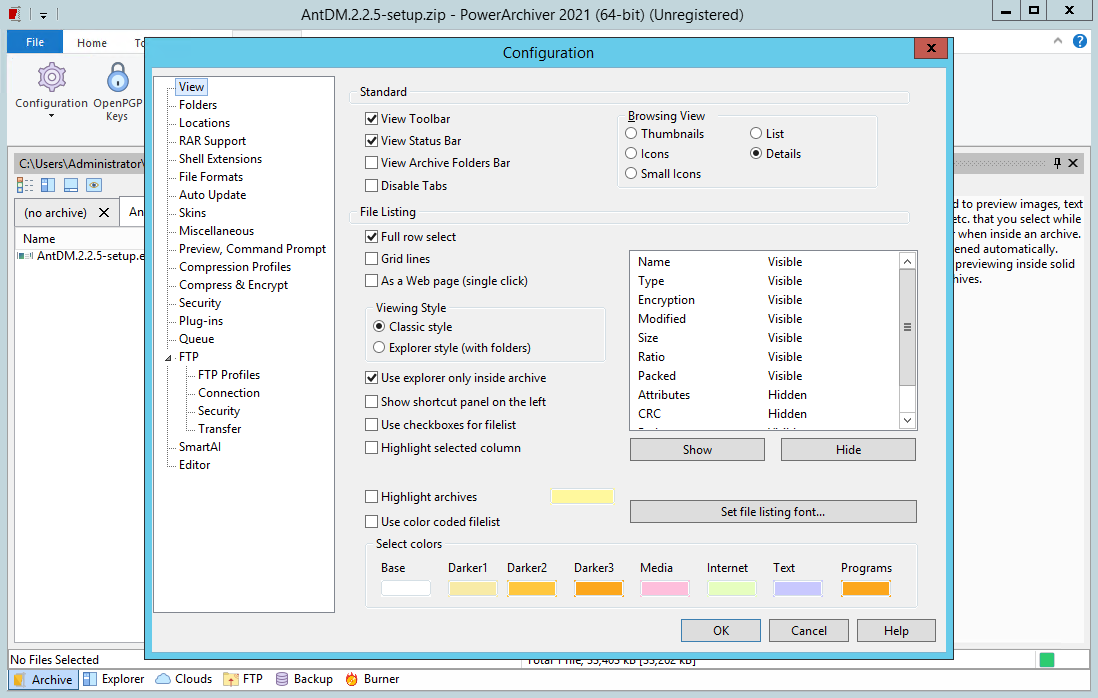Switch to Clouds mode in bottom bar
The height and width of the screenshot is (698, 1098).
(183, 679)
